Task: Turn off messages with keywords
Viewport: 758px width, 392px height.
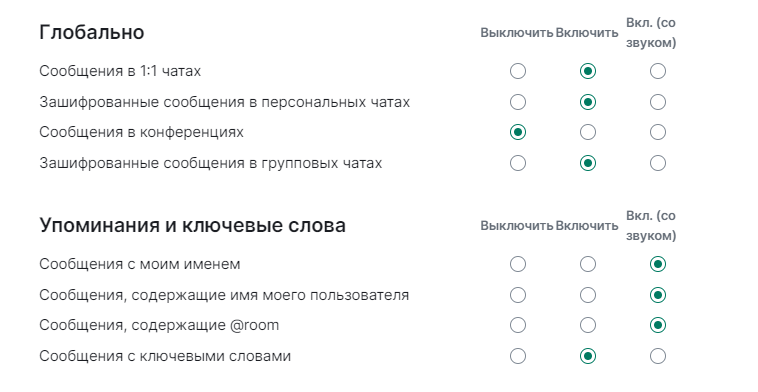Action: pyautogui.click(x=518, y=356)
